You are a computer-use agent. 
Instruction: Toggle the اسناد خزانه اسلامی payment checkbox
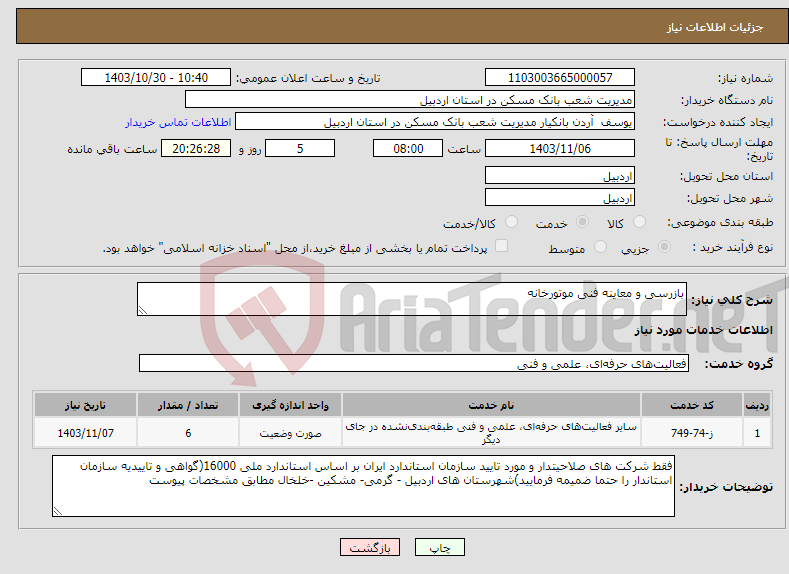[501, 245]
